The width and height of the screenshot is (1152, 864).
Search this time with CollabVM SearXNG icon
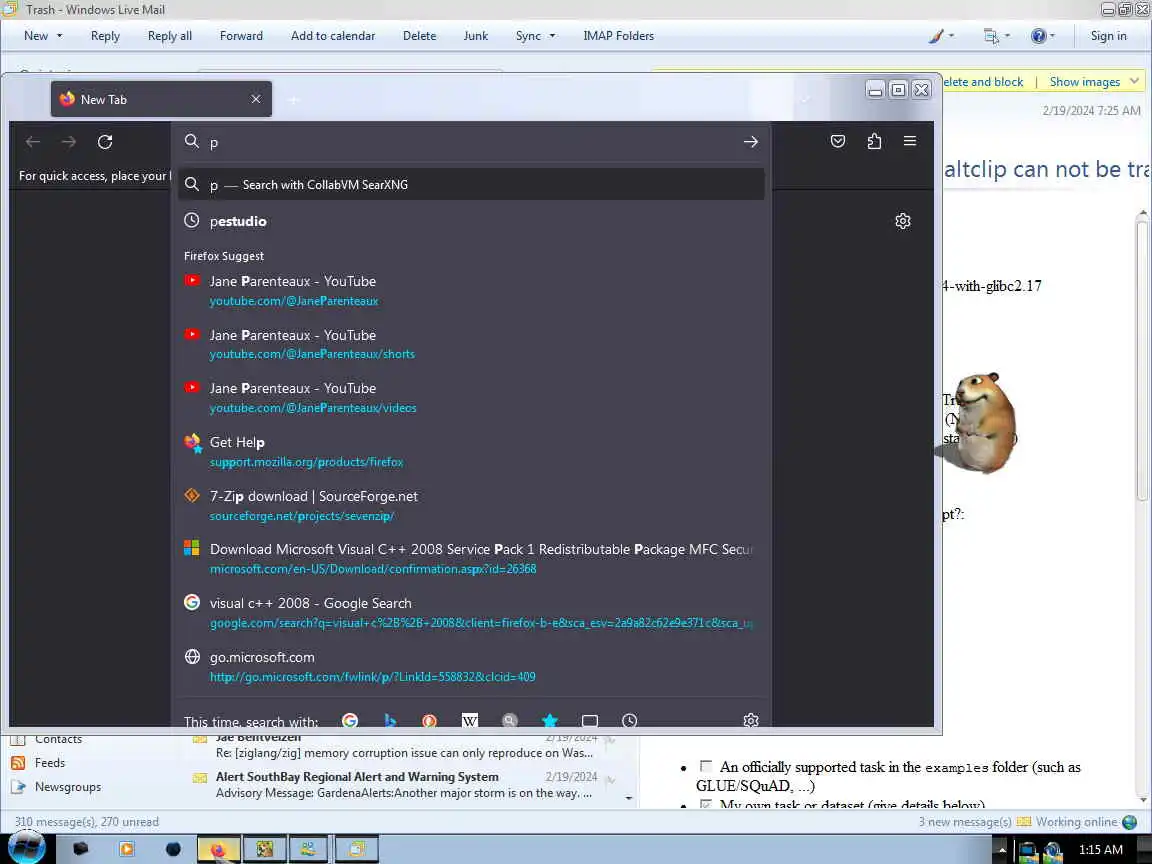pos(510,720)
